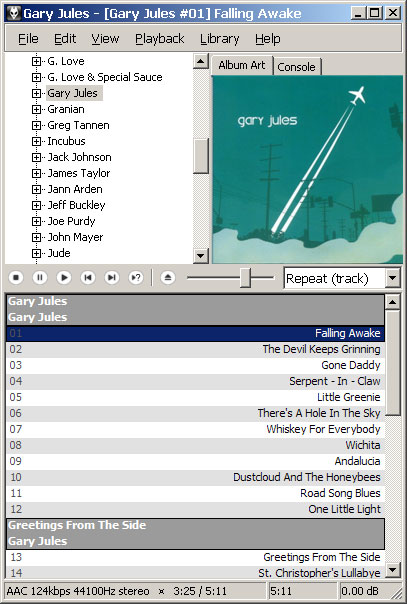Open the Playback menu
Image resolution: width=407 pixels, height=604 pixels.
159,39
